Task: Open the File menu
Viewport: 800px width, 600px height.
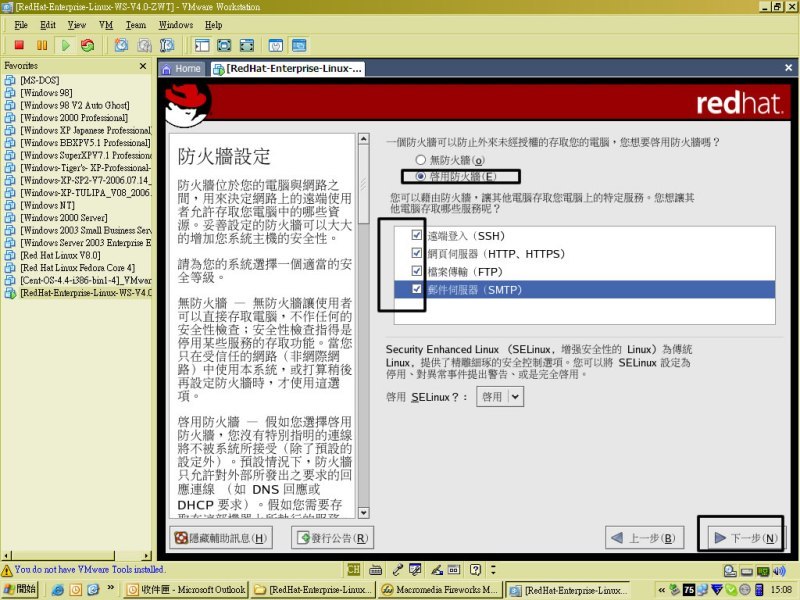Action: coord(21,25)
